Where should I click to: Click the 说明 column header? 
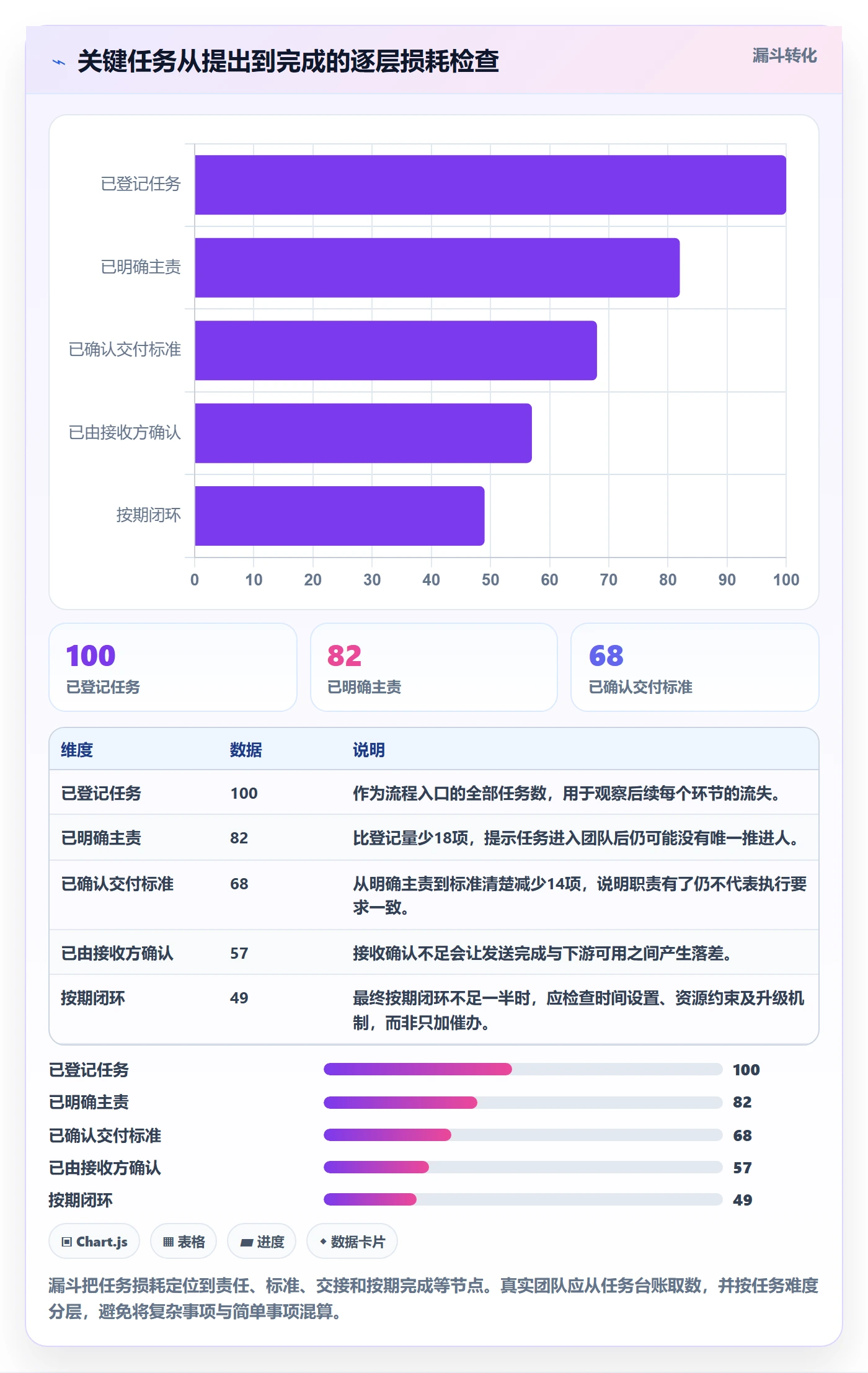coord(369,750)
